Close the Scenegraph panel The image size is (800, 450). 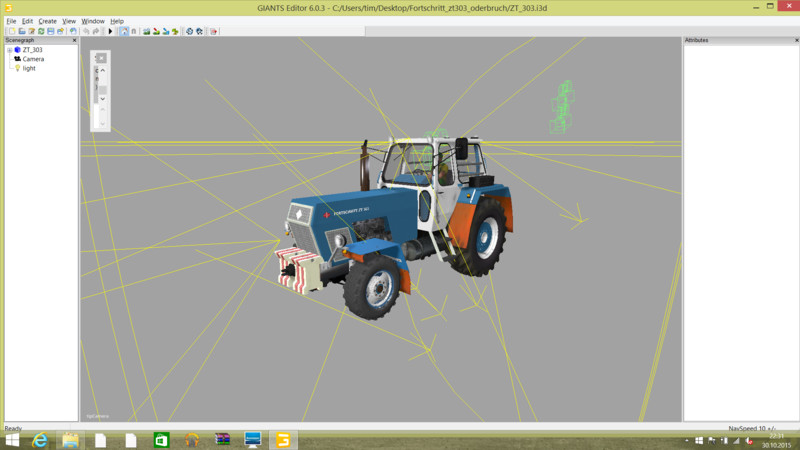click(74, 40)
